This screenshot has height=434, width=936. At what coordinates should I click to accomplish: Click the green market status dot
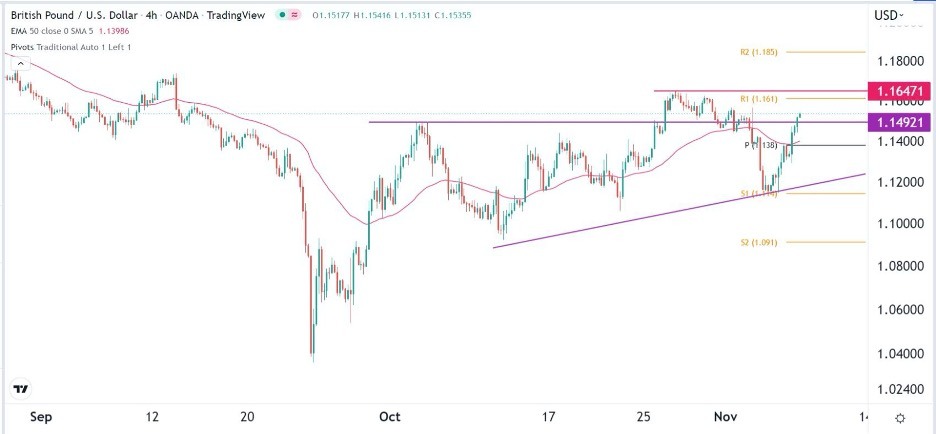click(284, 15)
